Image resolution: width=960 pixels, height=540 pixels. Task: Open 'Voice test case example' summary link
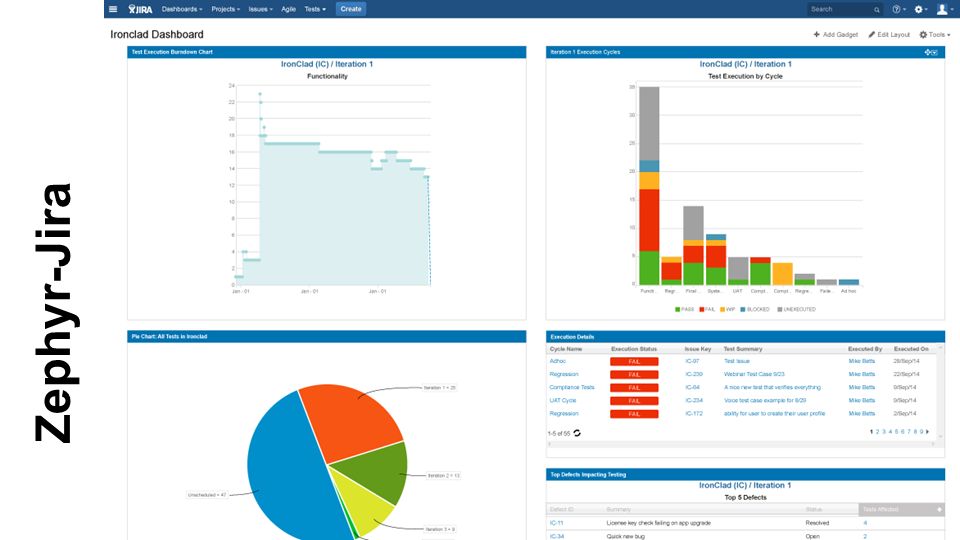(x=765, y=400)
